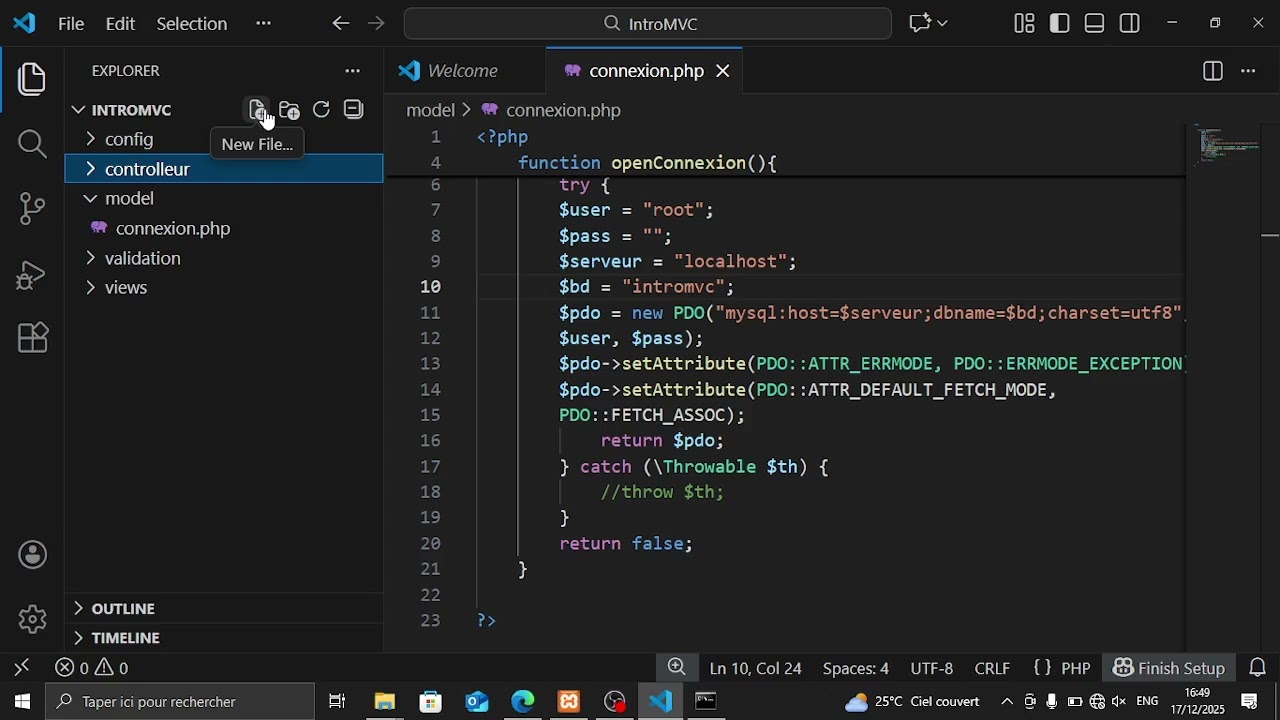This screenshot has height=720, width=1280.
Task: Open the File menu
Action: (71, 23)
